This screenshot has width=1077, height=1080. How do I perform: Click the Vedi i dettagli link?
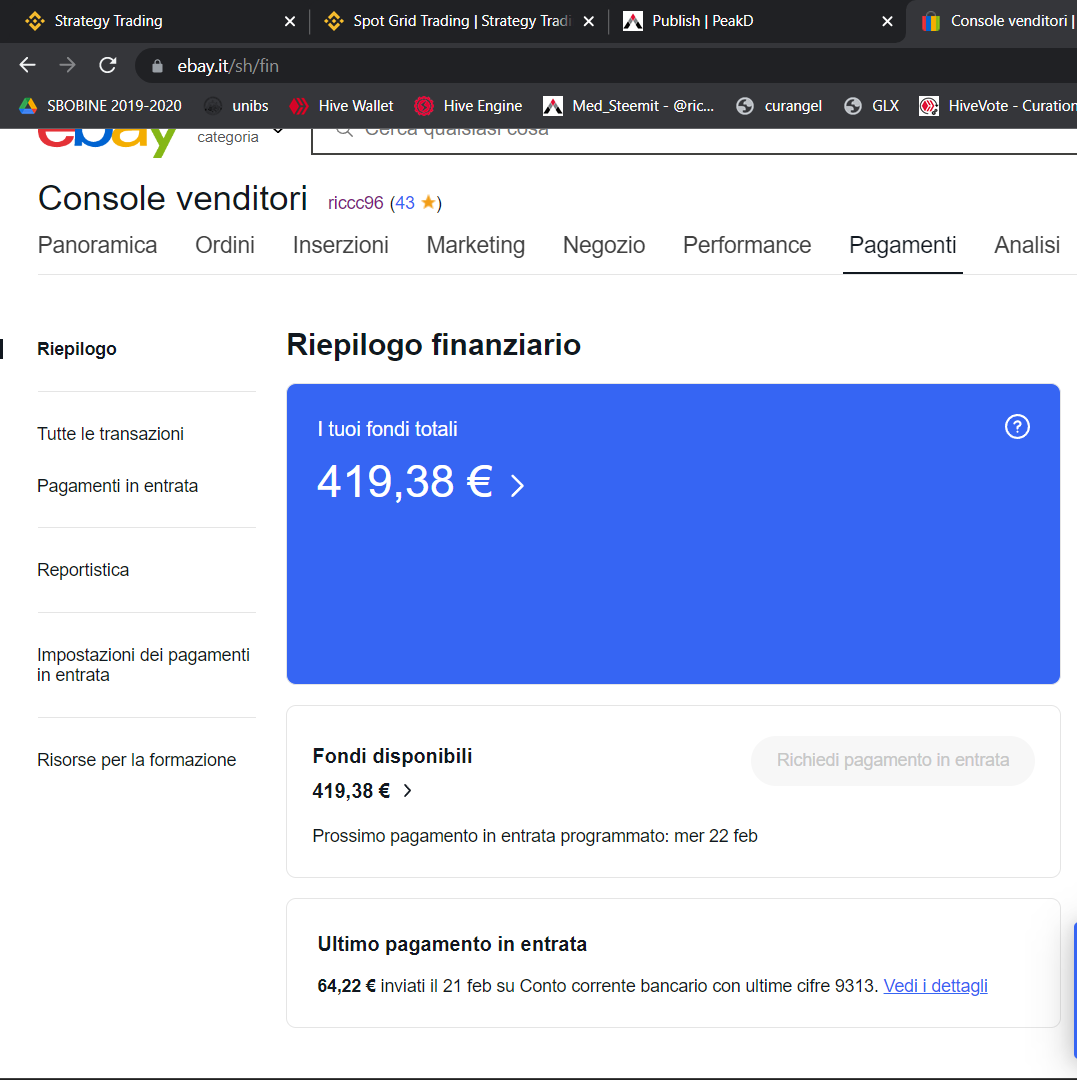click(935, 986)
